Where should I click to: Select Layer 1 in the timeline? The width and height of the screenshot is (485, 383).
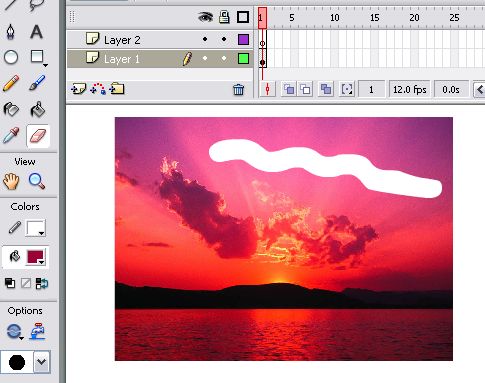click(159, 59)
